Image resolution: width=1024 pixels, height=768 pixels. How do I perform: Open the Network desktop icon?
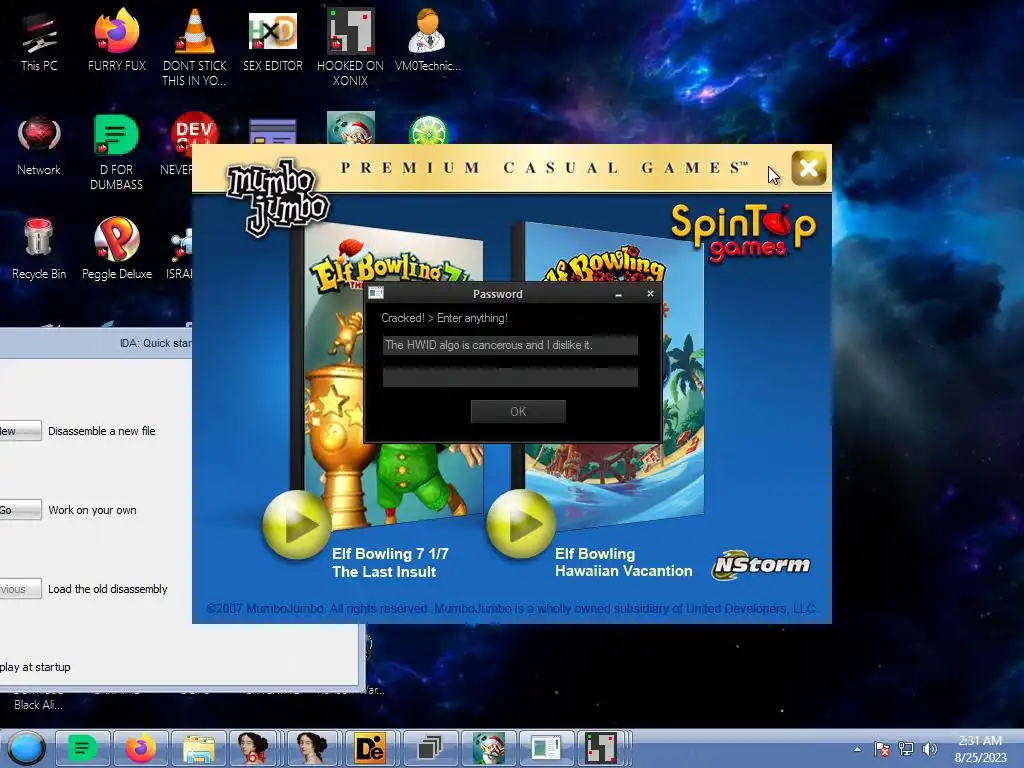(39, 145)
